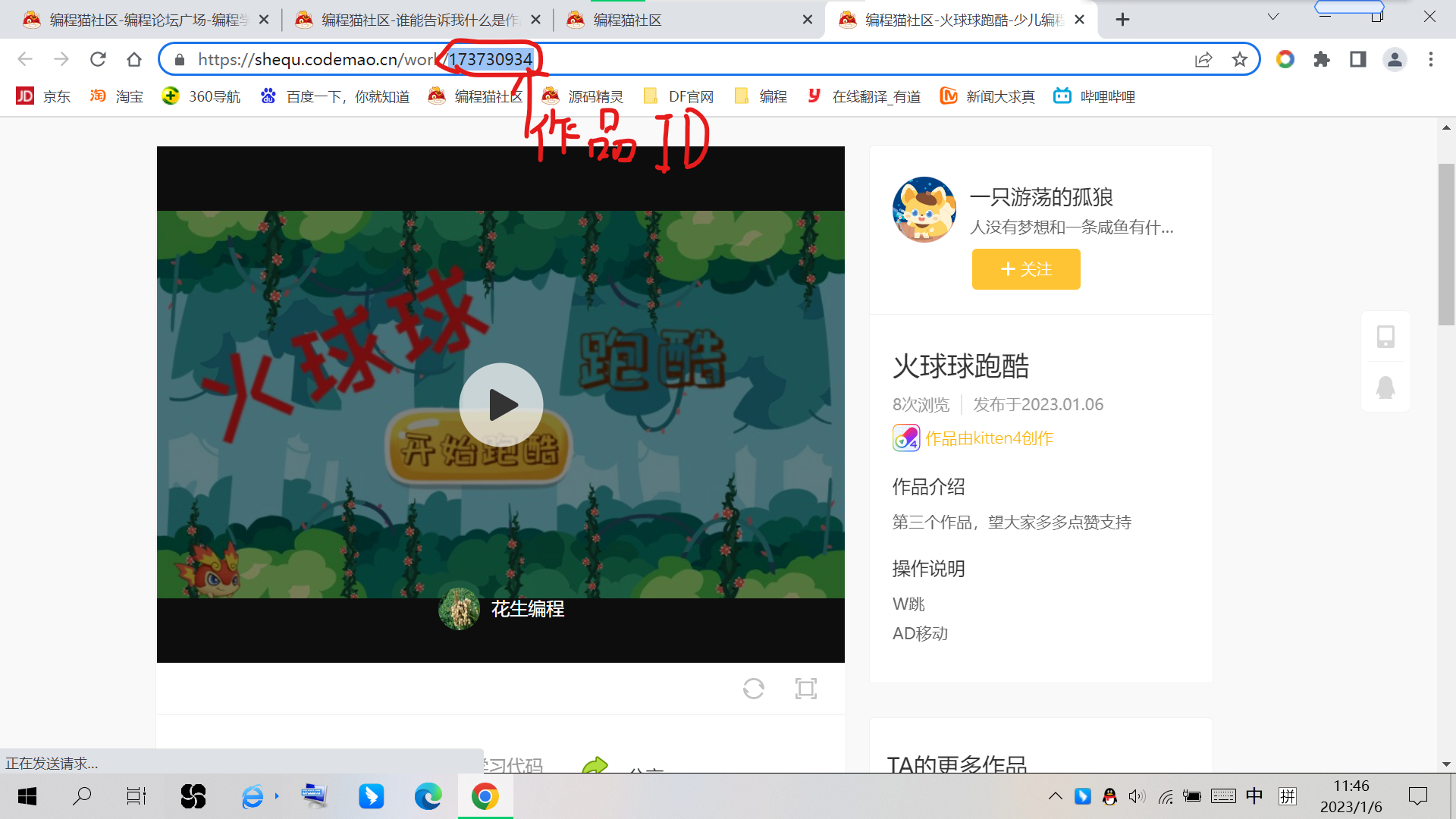Click the 花生编程 watermark label
The image size is (1456, 819).
[527, 609]
